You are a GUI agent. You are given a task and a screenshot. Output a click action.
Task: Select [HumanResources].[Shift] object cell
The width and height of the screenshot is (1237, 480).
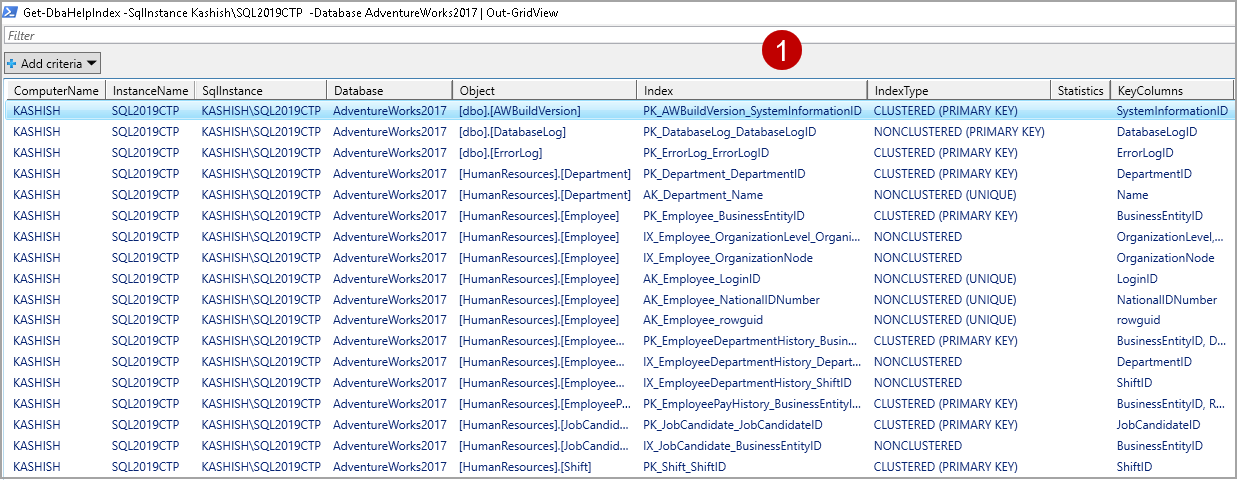(525, 467)
